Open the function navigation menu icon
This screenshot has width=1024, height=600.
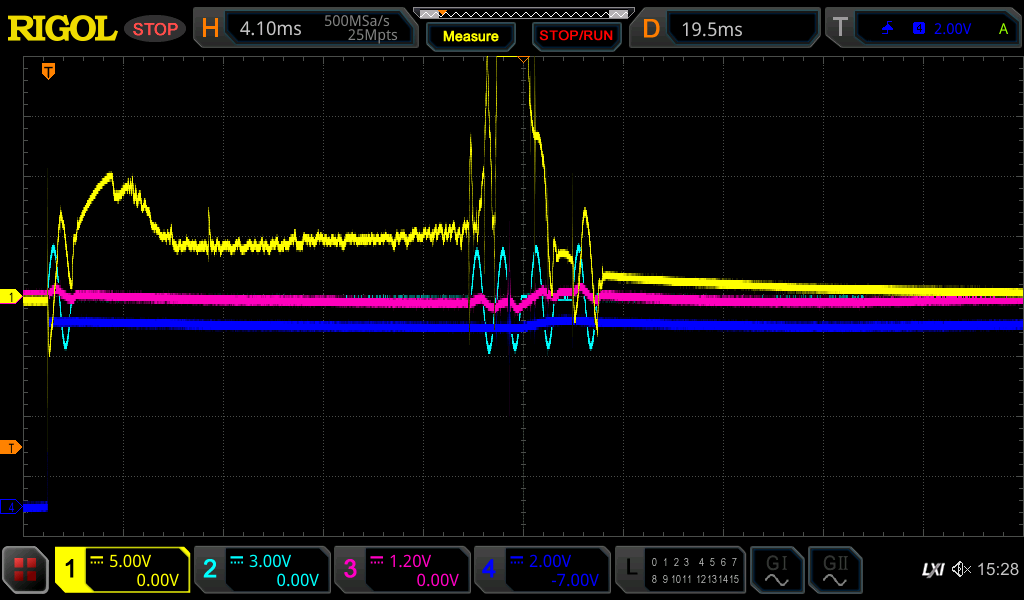click(26, 569)
